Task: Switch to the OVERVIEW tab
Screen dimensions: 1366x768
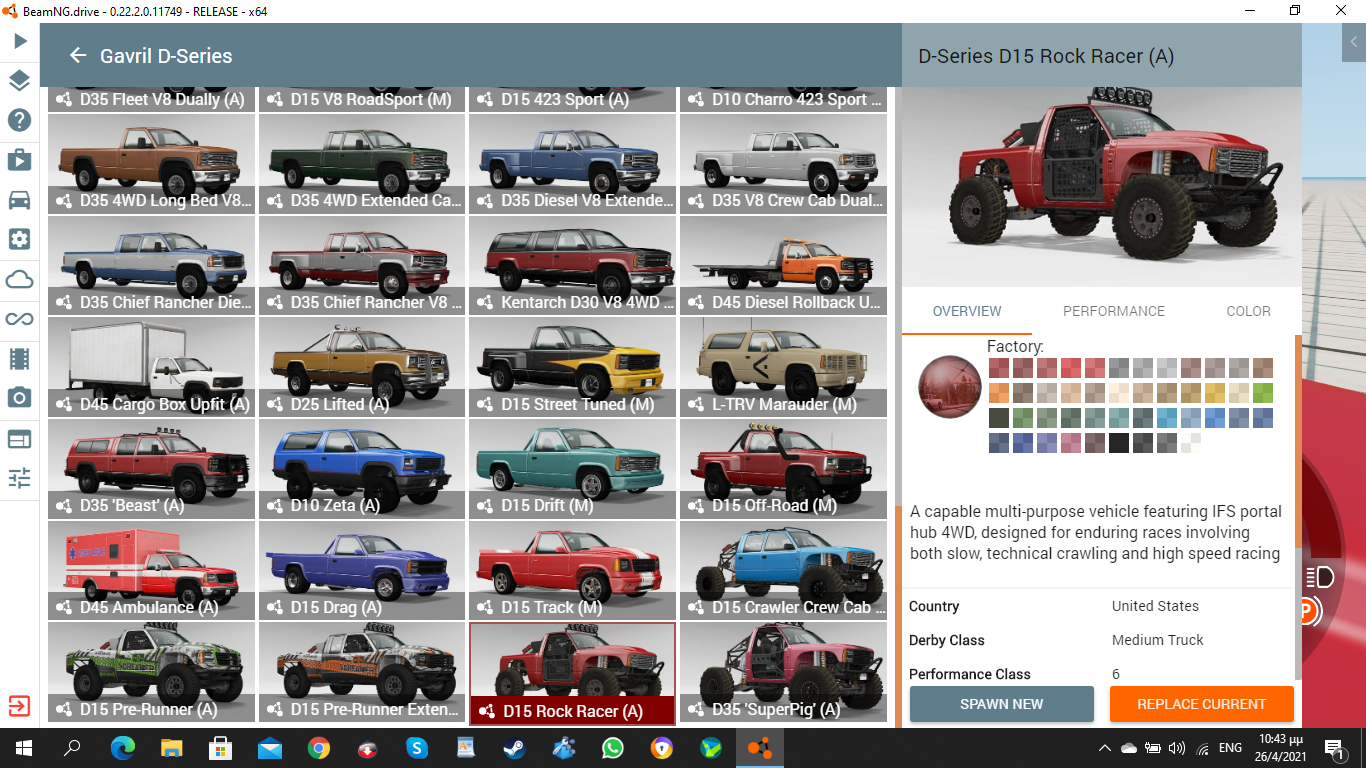Action: tap(967, 311)
